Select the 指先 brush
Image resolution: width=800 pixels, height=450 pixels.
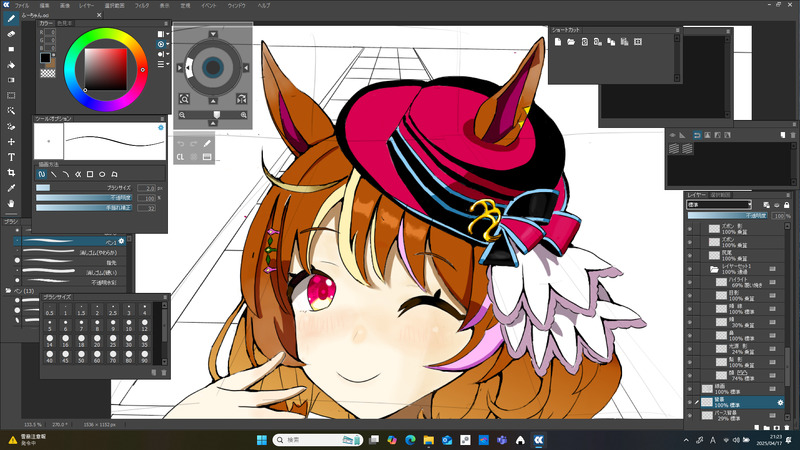[70, 262]
